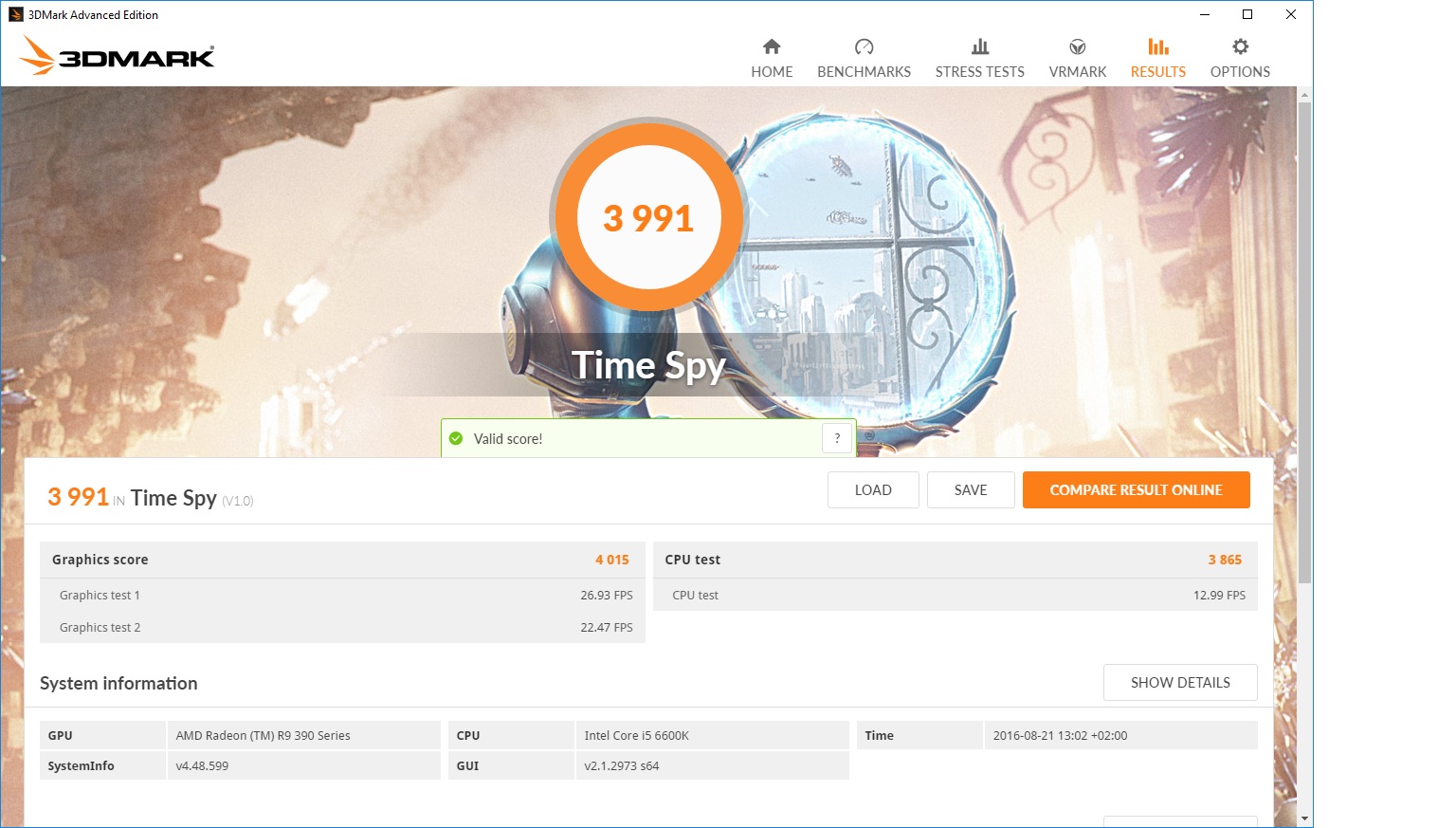Open the STRESS TESTS tab label
This screenshot has height=828, width=1456.
(980, 72)
